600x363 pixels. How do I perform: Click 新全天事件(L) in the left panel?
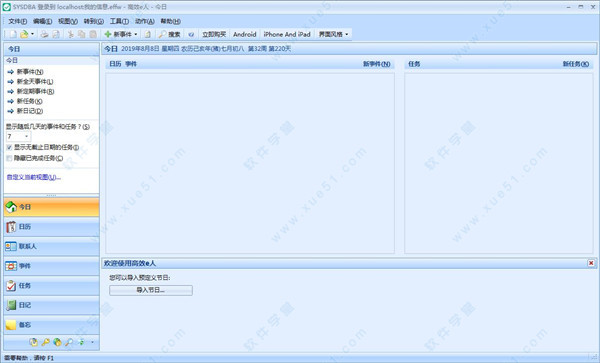pos(35,81)
